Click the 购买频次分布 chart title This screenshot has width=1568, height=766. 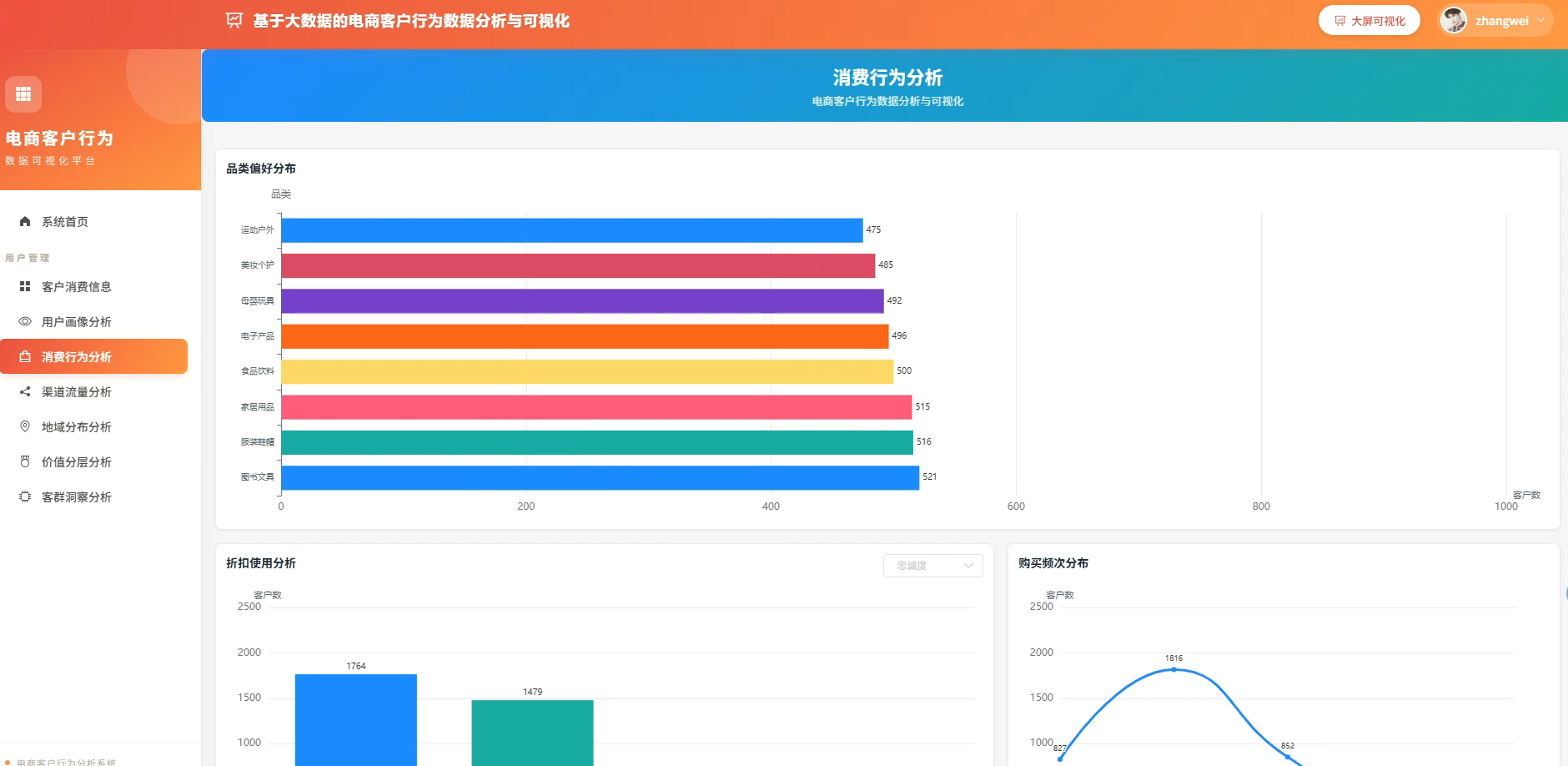tap(1053, 563)
